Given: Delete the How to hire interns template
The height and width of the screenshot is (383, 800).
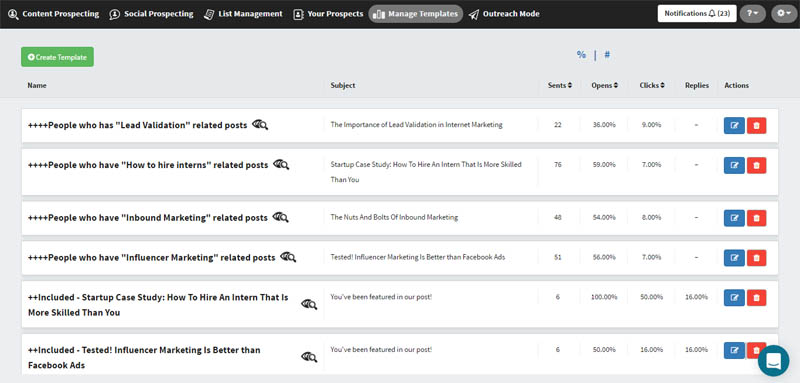Looking at the screenshot, I should [x=757, y=165].
